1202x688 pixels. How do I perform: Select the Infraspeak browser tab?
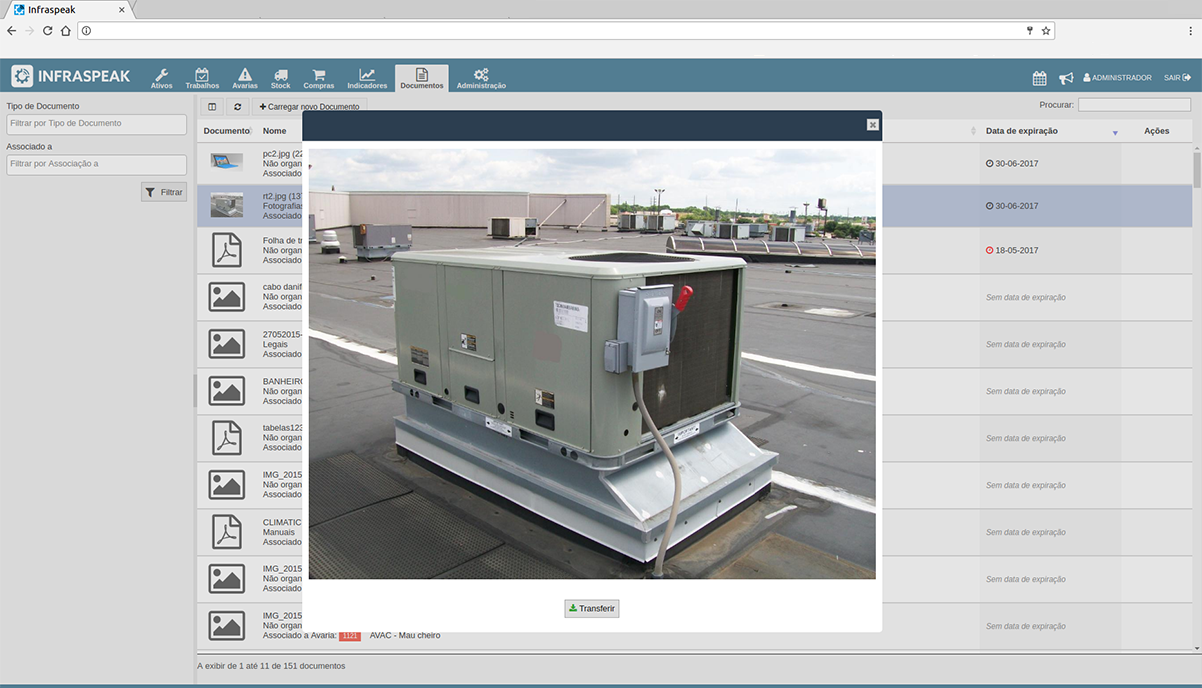point(68,10)
